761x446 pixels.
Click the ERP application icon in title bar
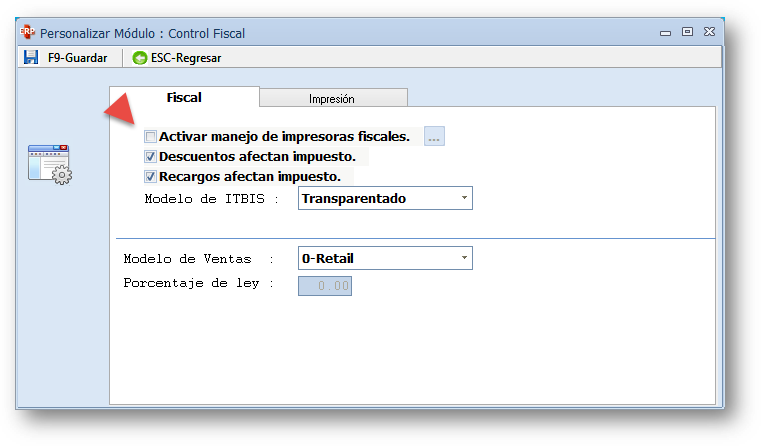click(28, 33)
